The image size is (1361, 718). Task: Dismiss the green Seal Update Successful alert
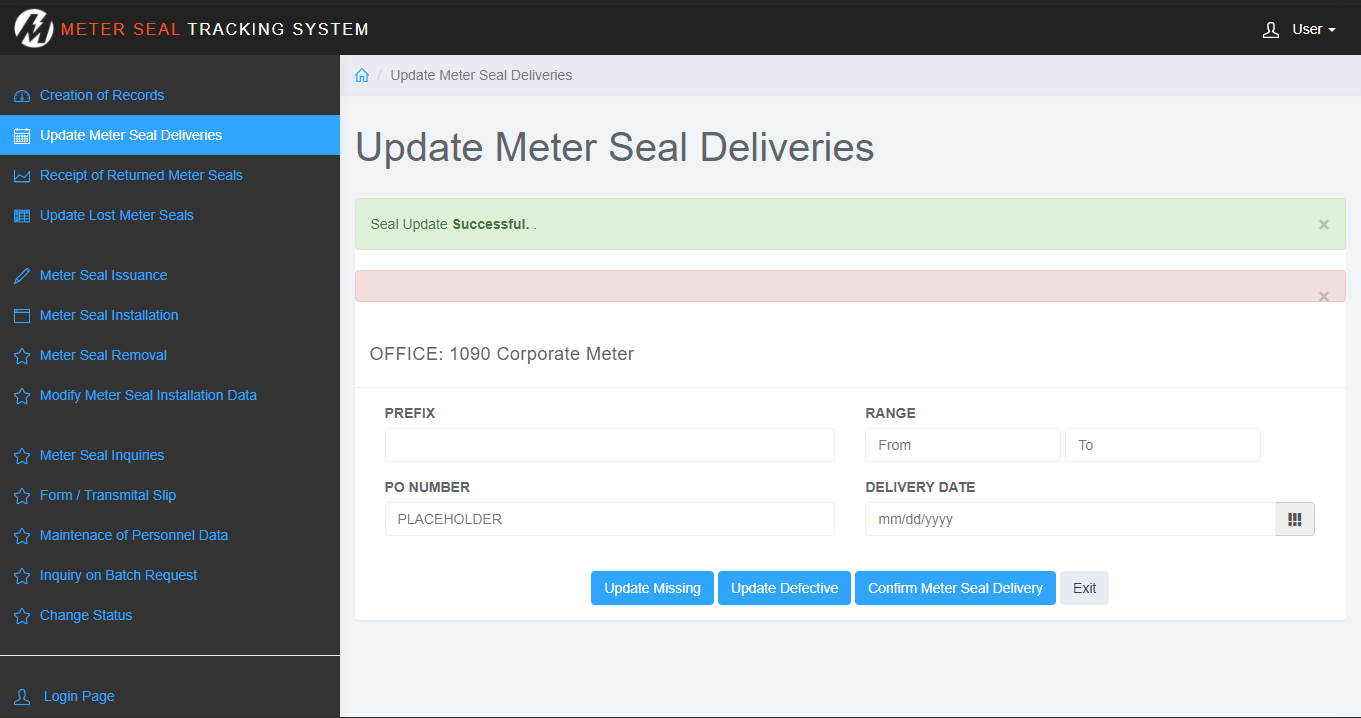click(x=1323, y=225)
